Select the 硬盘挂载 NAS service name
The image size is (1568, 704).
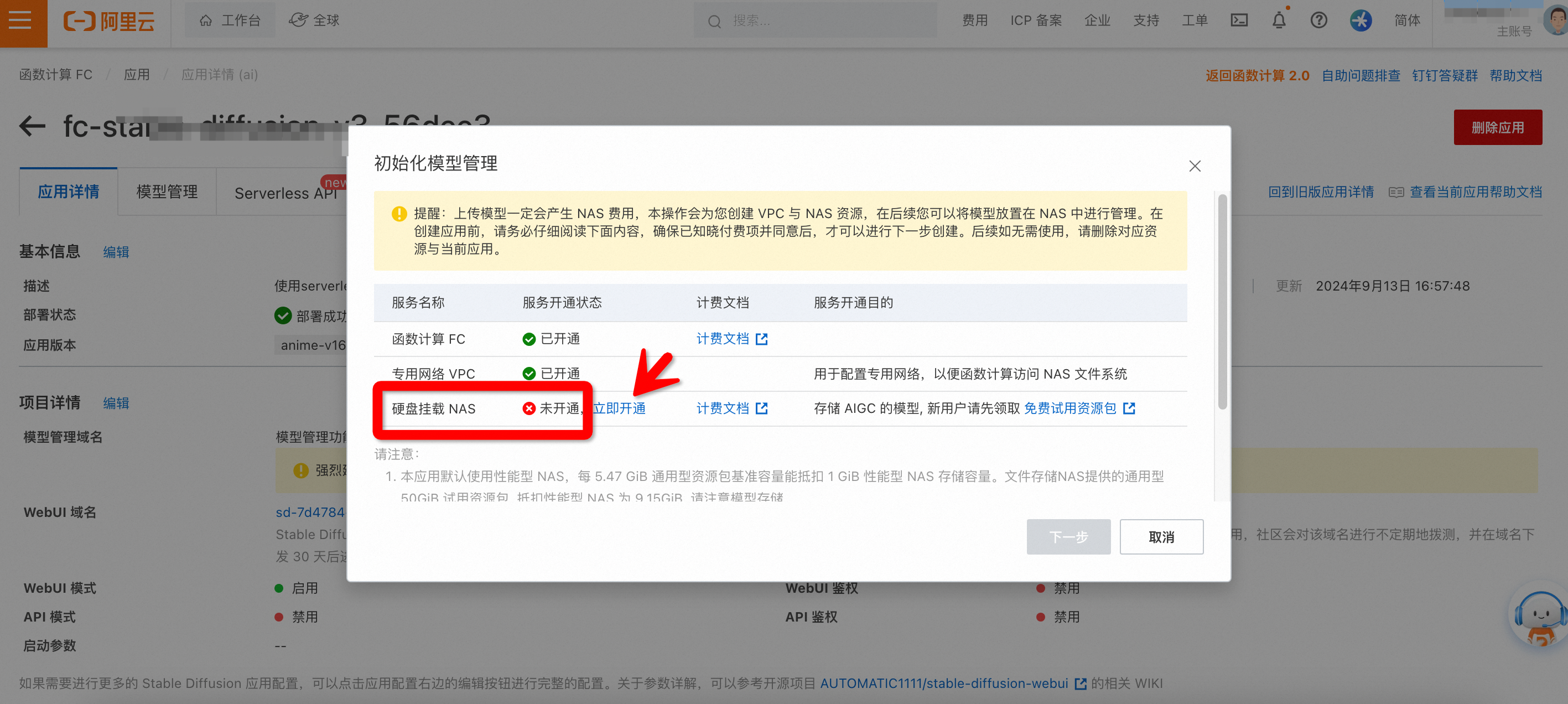coord(433,408)
